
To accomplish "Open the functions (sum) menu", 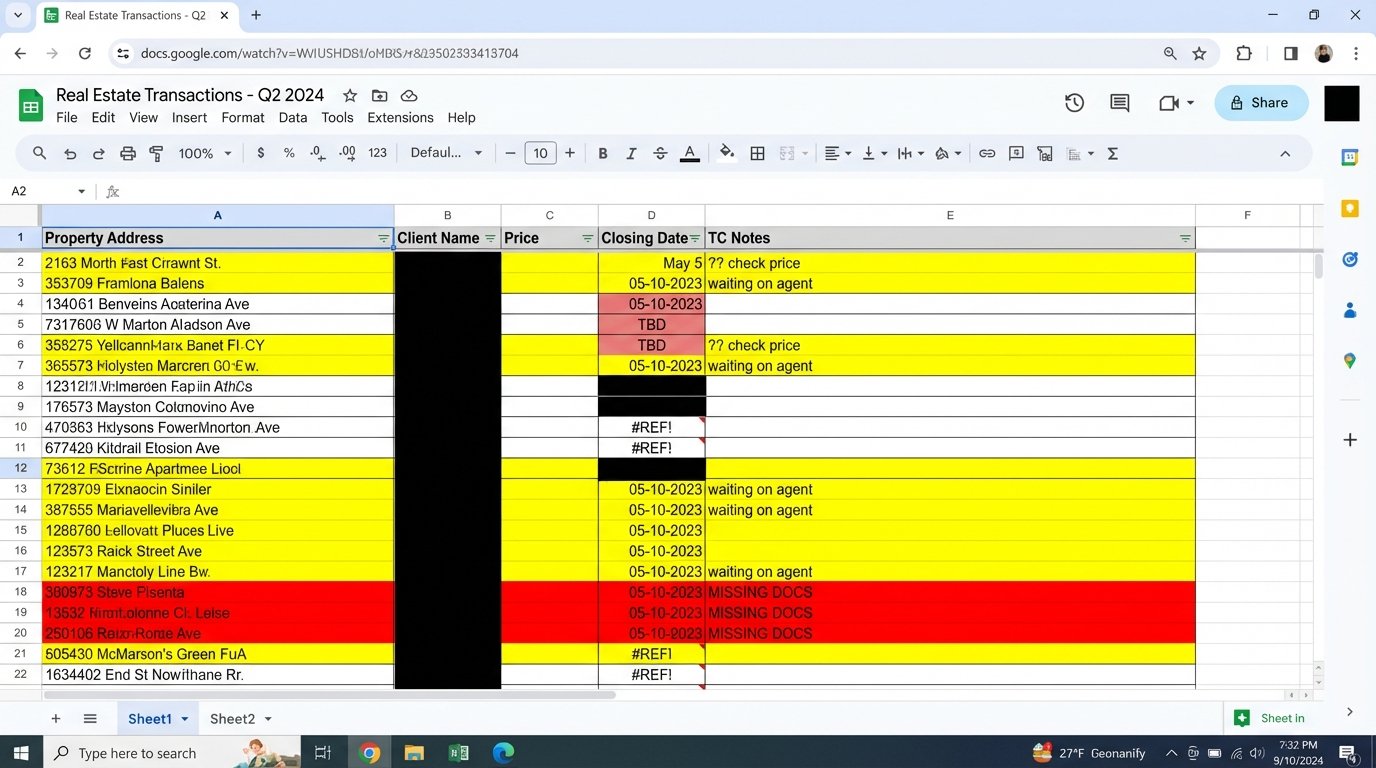I will click(1112, 153).
